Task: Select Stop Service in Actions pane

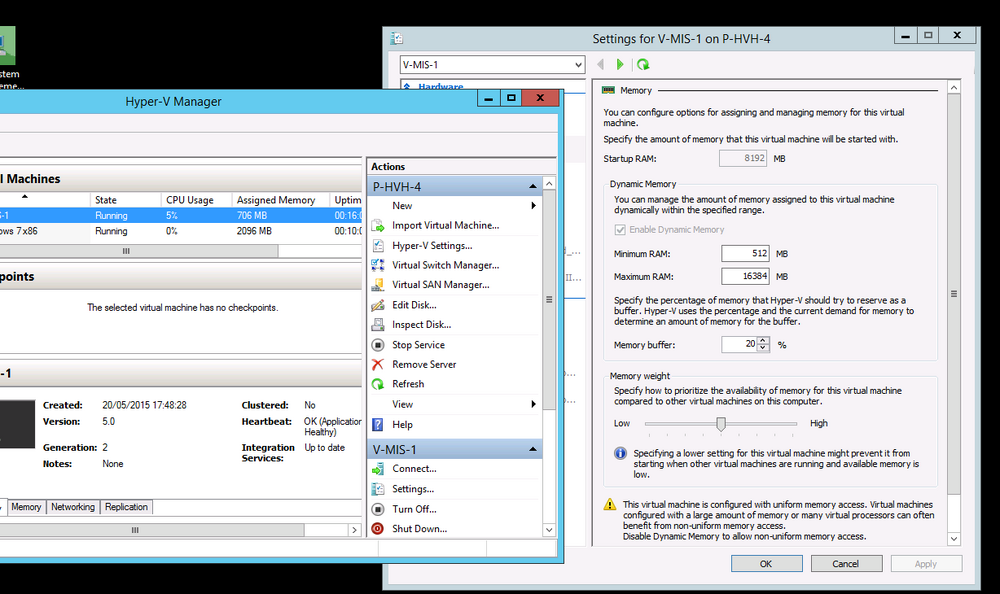Action: pyautogui.click(x=418, y=345)
